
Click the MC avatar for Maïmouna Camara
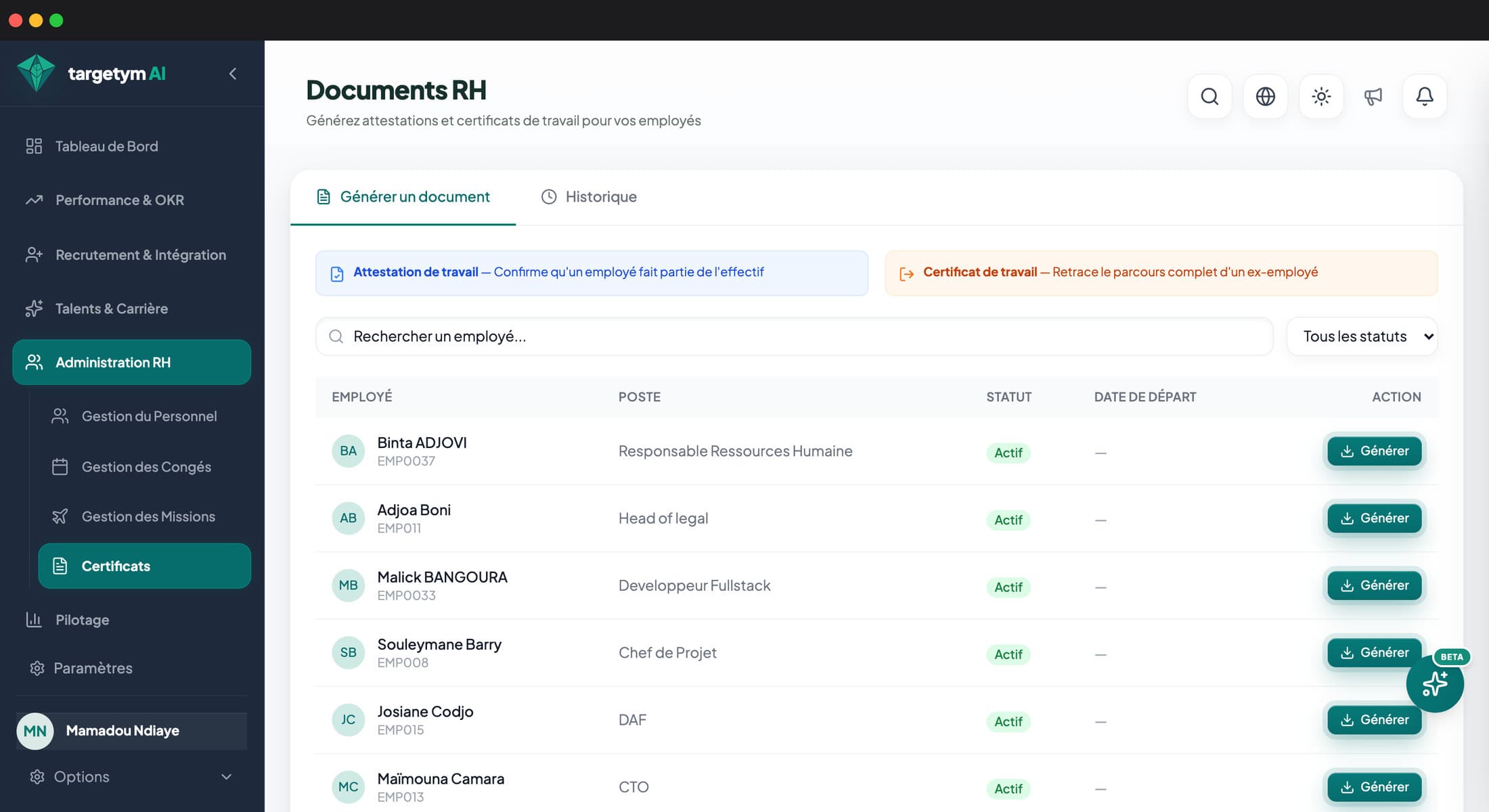point(348,787)
